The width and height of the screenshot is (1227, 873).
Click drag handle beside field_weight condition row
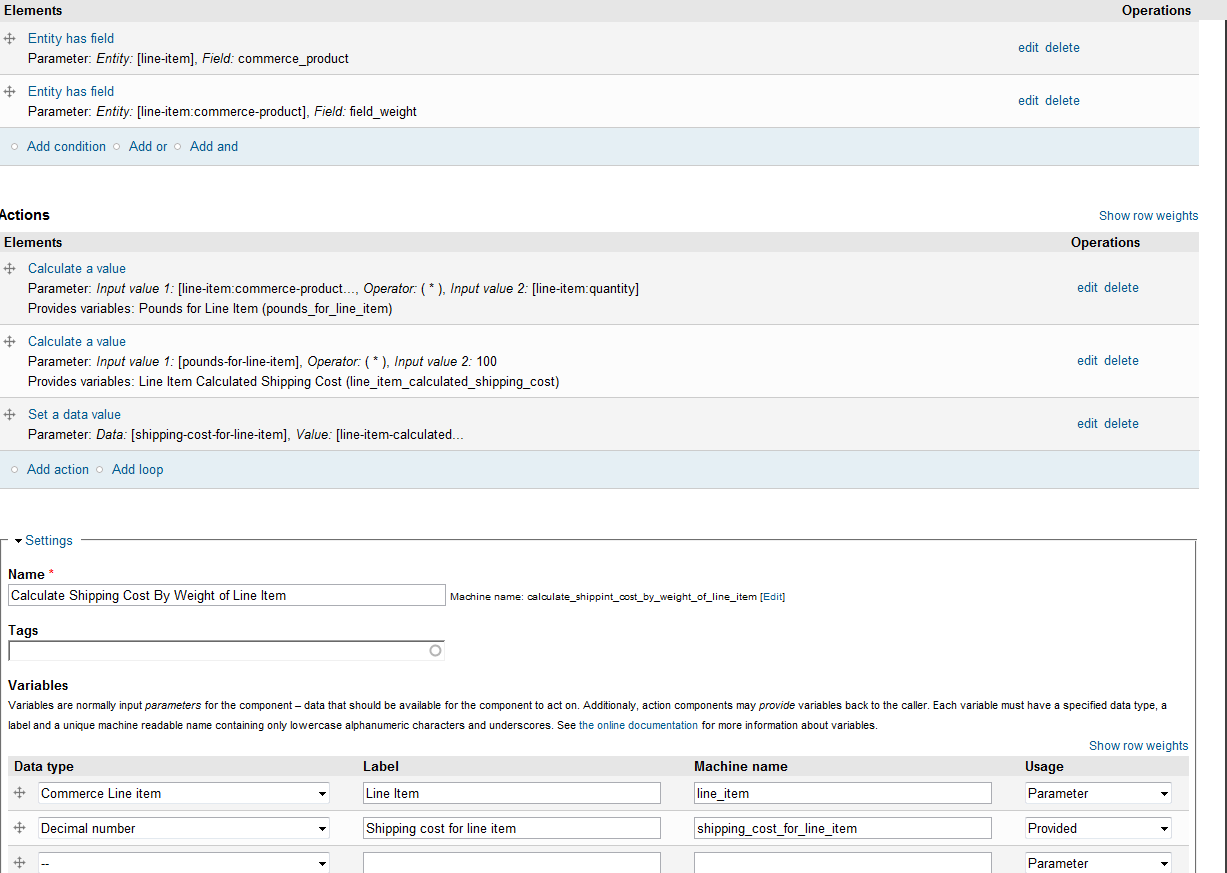(x=10, y=92)
